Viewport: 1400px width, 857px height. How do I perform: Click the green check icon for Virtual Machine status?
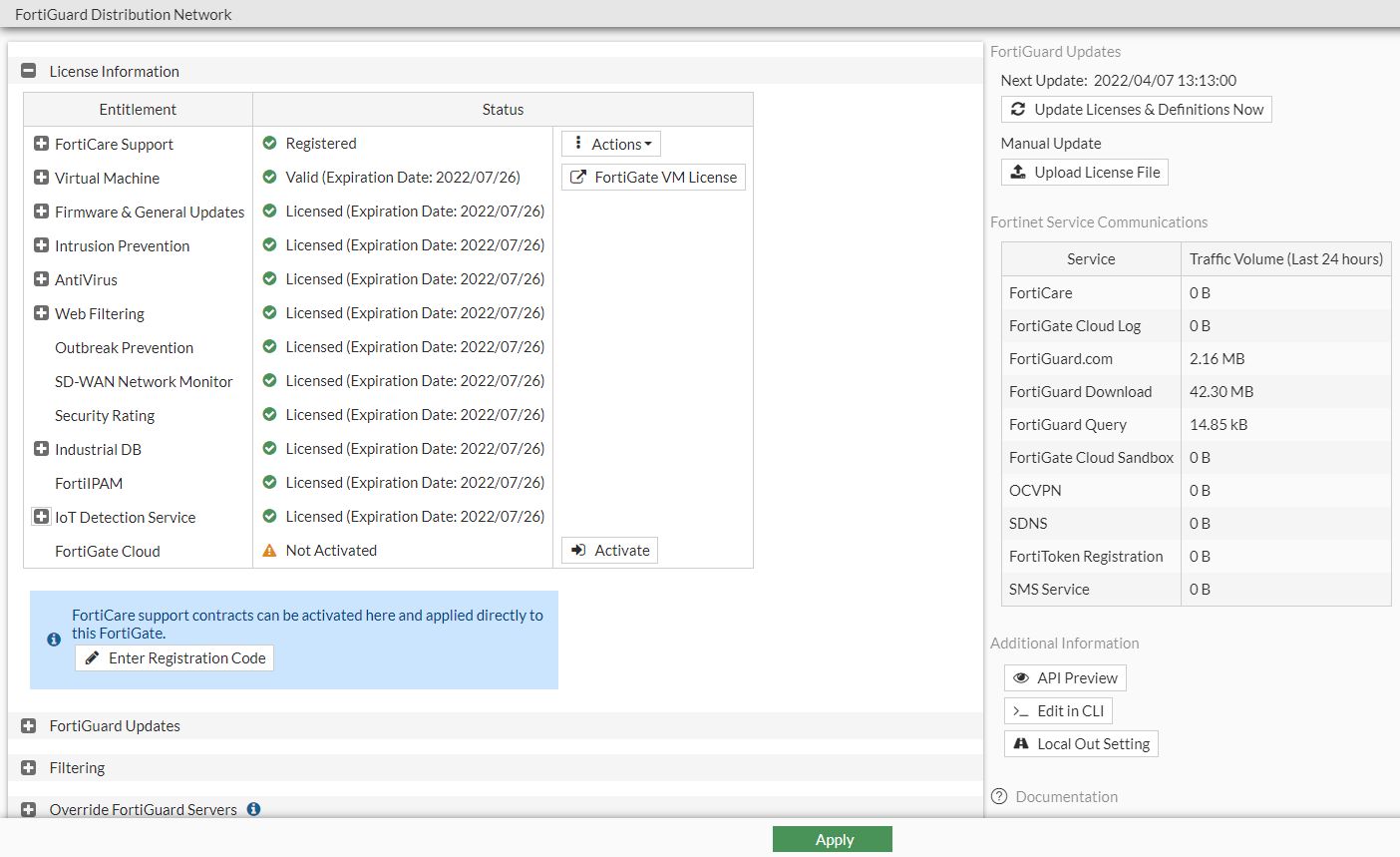pos(269,177)
